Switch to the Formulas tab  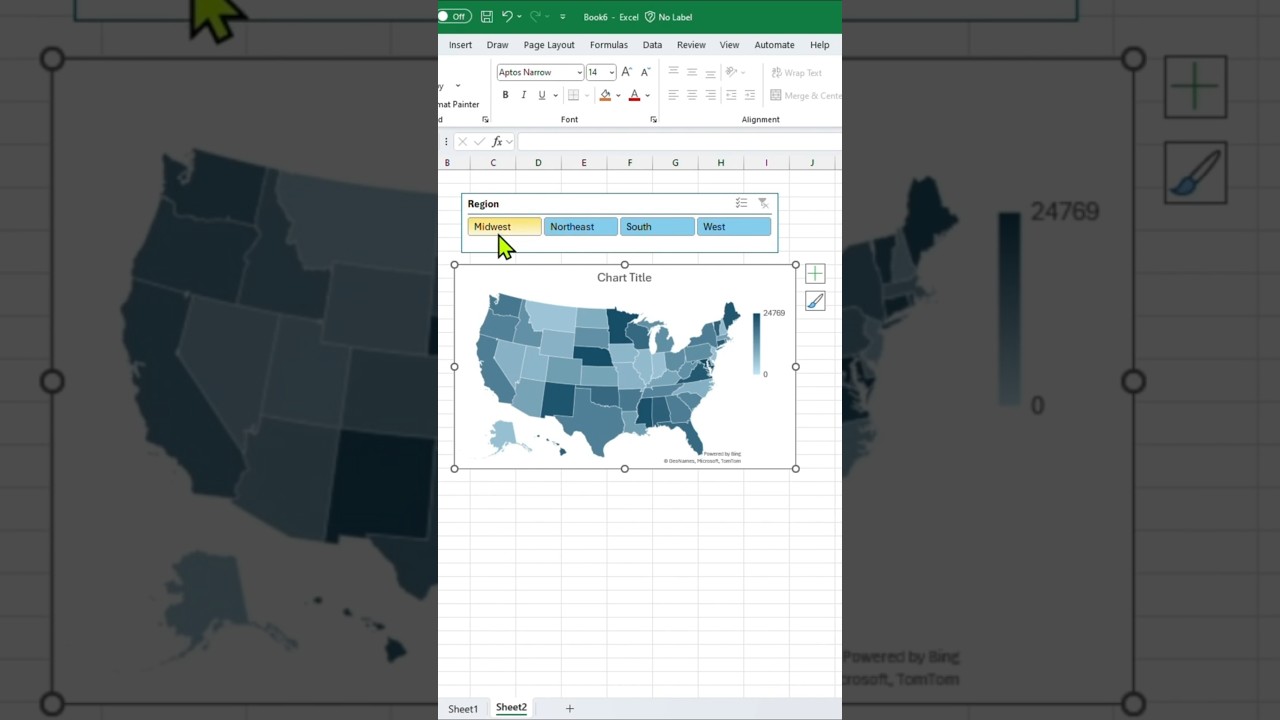click(609, 45)
